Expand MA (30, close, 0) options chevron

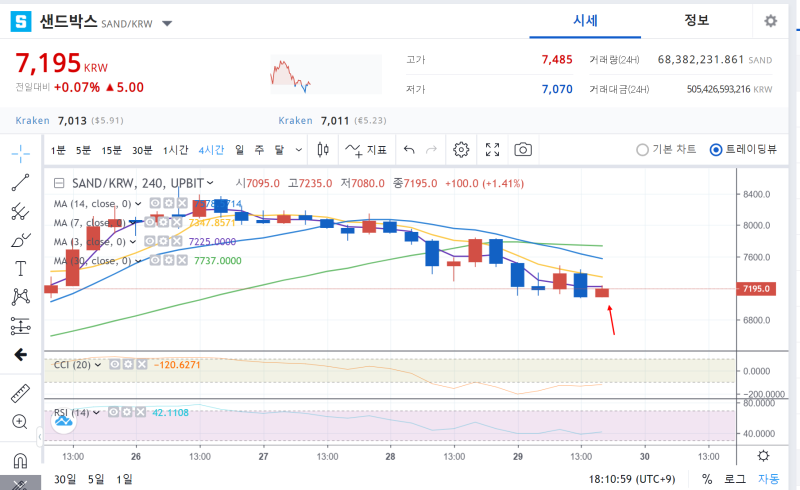point(138,261)
